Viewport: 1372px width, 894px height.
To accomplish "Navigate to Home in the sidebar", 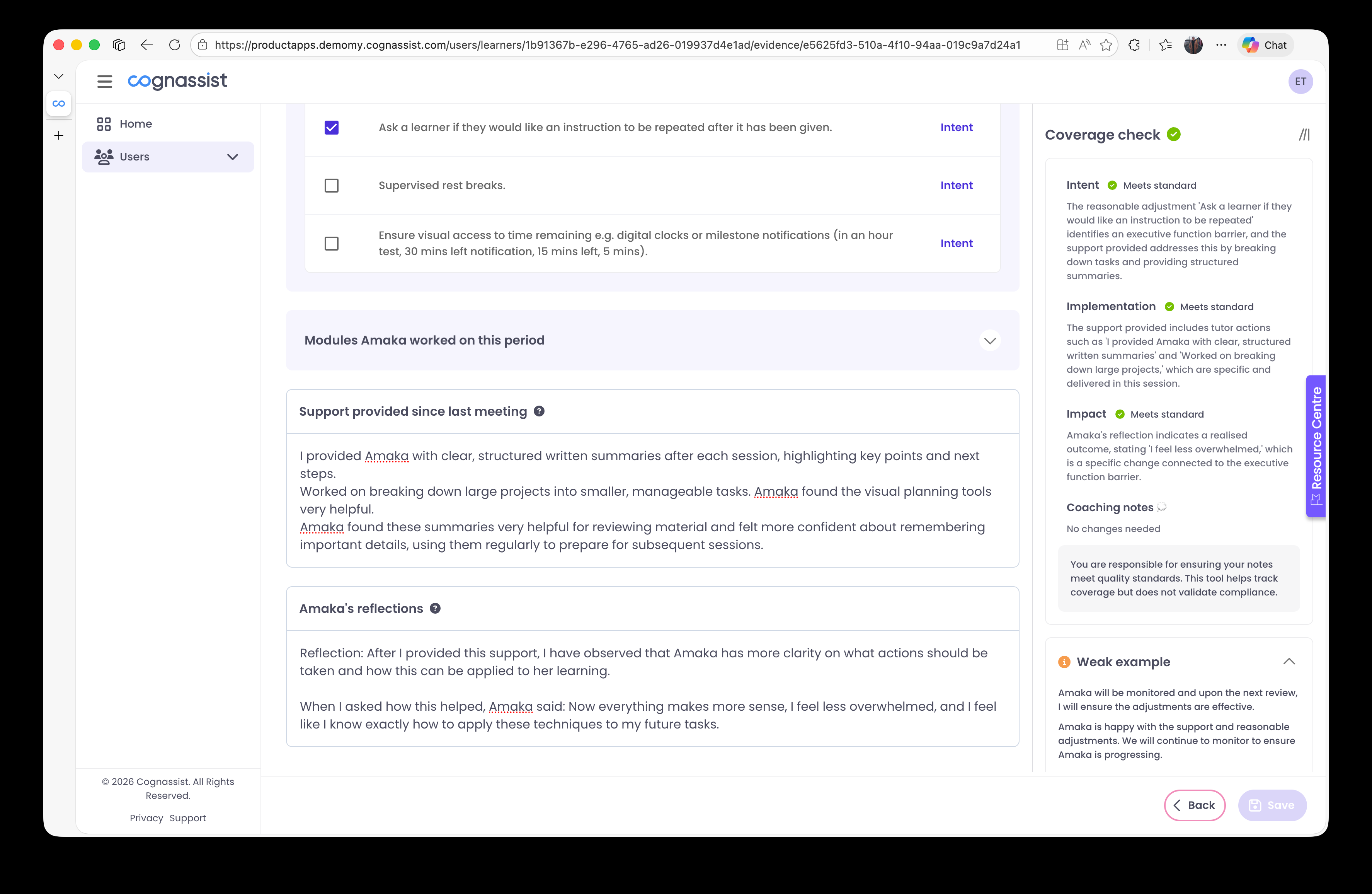I will pyautogui.click(x=136, y=123).
